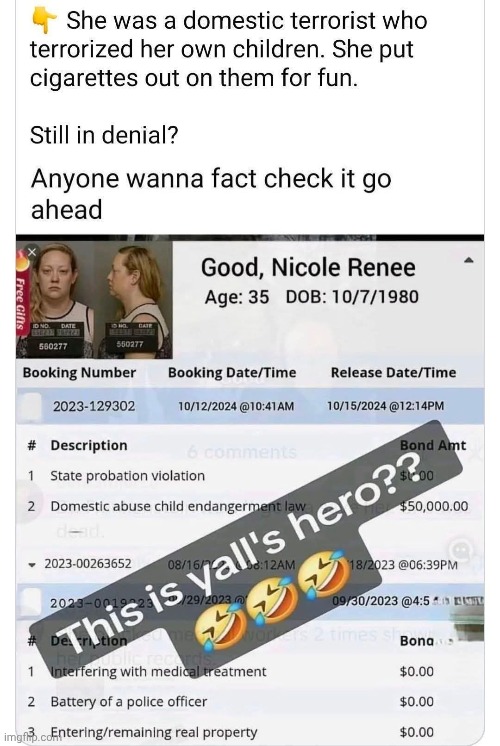Screen dimensions: 500x746
Task: Tick the box beside the 09/30/2023 booking row
Action: (x=31, y=600)
